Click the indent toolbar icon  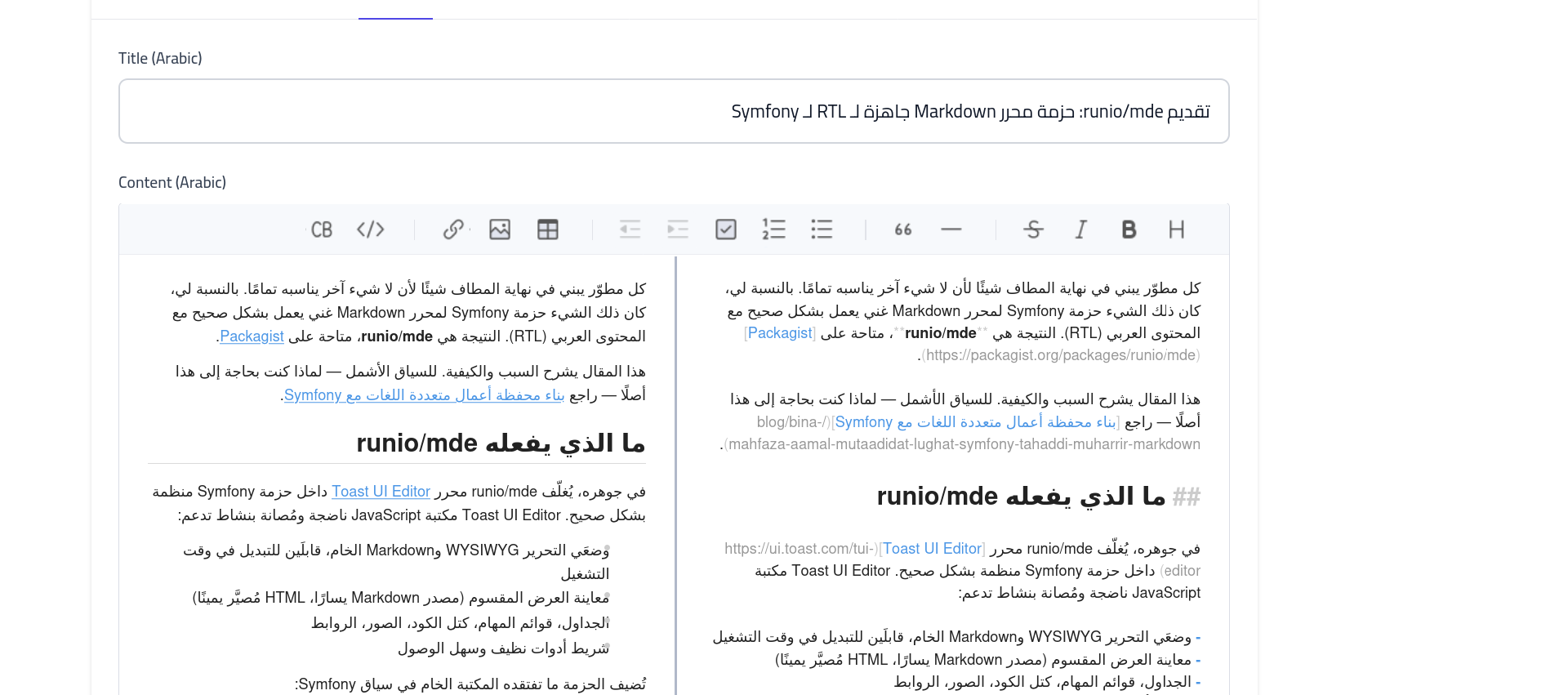(x=678, y=229)
